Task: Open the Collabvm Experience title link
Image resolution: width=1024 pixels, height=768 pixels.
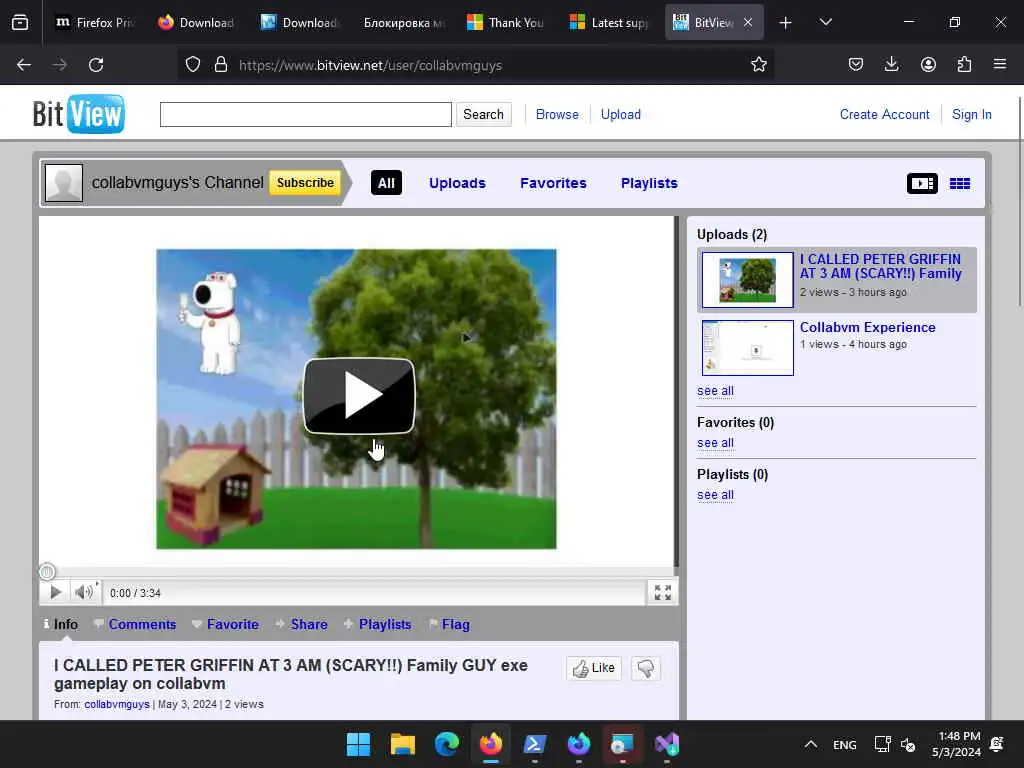Action: tap(867, 327)
